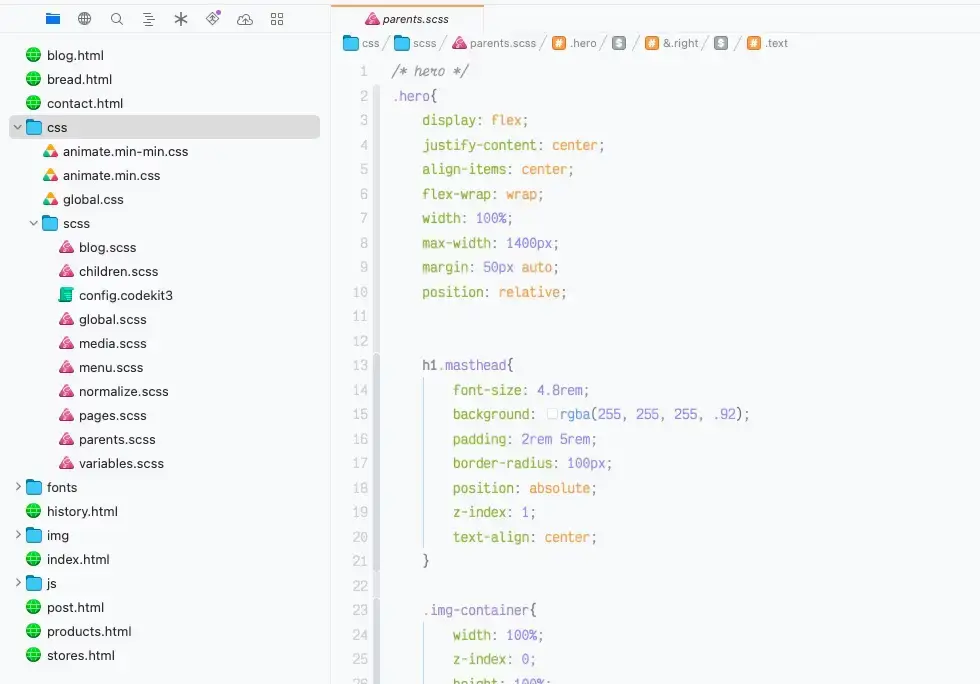
Task: Open animate.min-min.css file
Action: pos(125,151)
